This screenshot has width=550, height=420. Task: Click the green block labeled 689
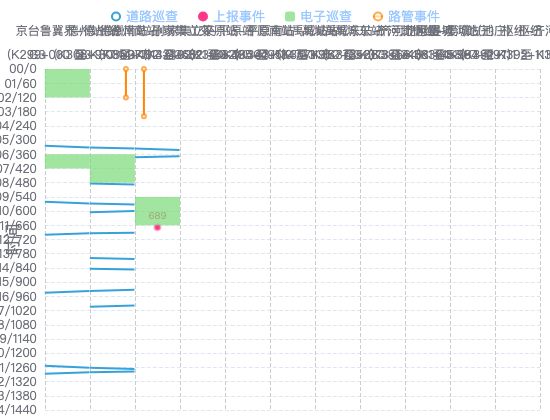[158, 211]
